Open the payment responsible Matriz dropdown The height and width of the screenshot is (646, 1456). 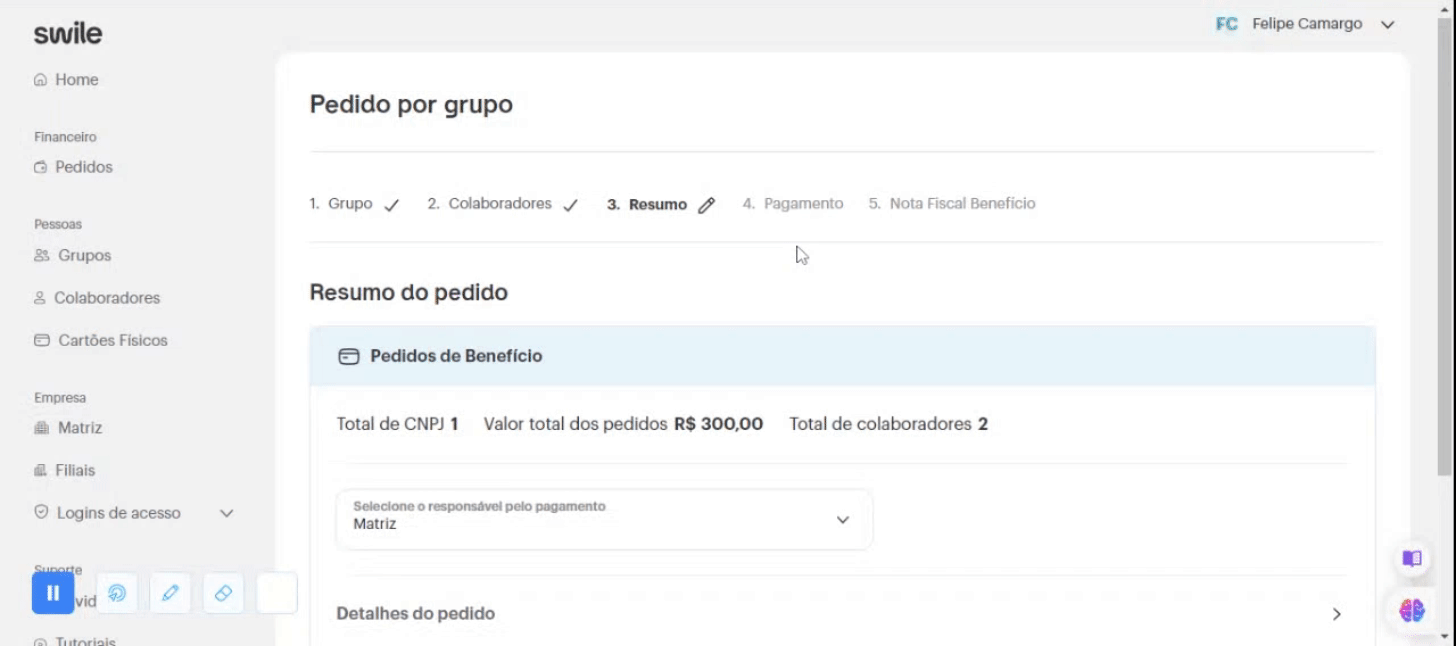(604, 519)
